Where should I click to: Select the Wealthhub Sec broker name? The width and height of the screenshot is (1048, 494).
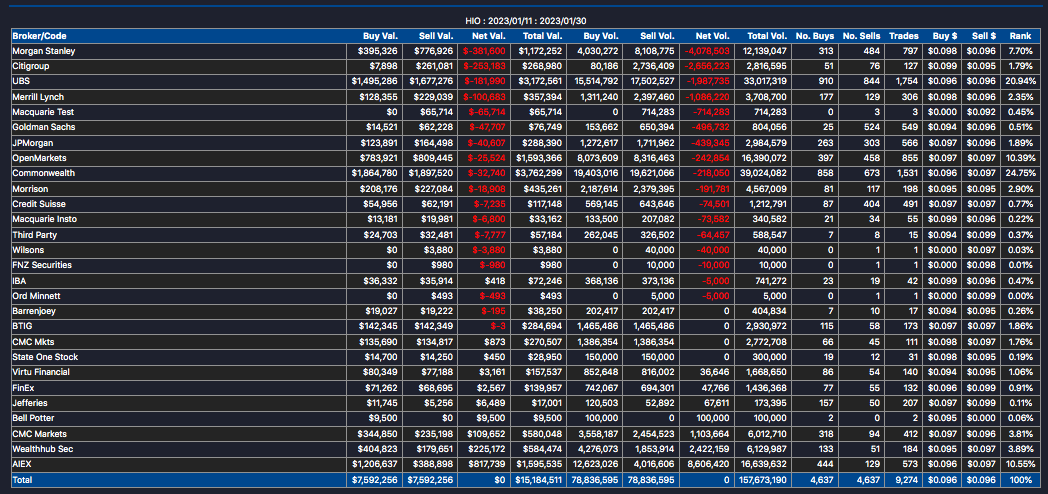(x=43, y=449)
